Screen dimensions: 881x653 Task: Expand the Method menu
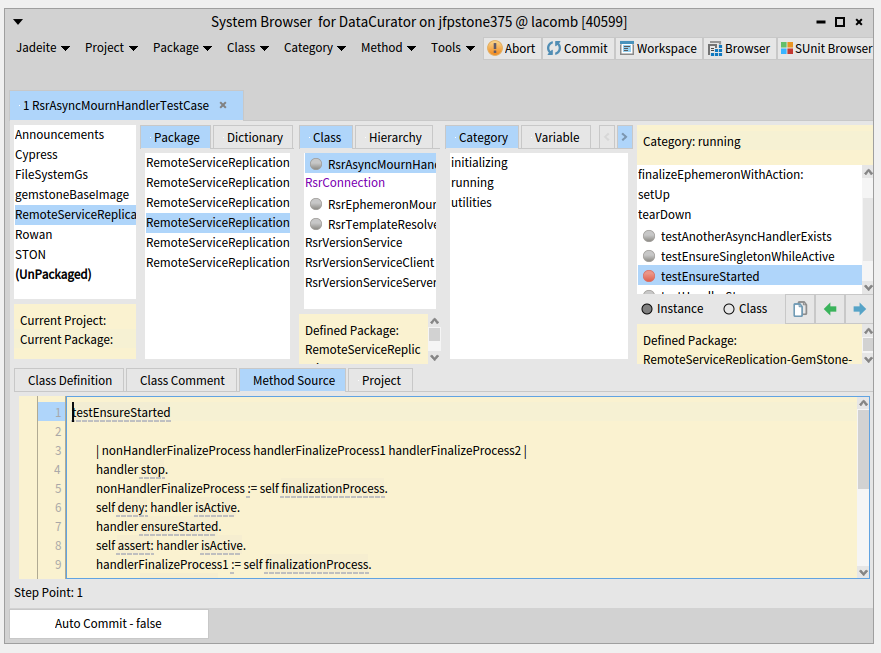click(388, 48)
